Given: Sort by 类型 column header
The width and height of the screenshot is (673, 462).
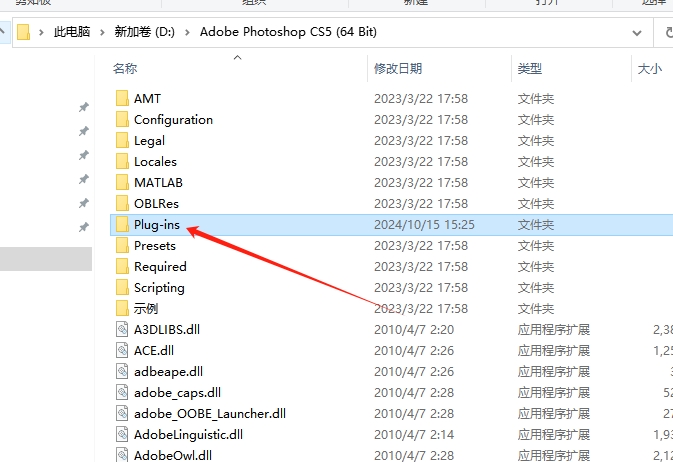Looking at the screenshot, I should [530, 68].
